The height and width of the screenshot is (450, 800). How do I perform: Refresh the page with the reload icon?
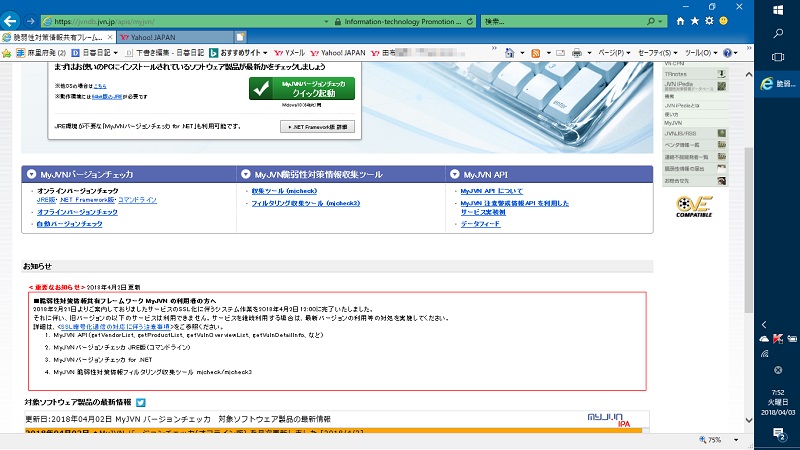[469, 21]
